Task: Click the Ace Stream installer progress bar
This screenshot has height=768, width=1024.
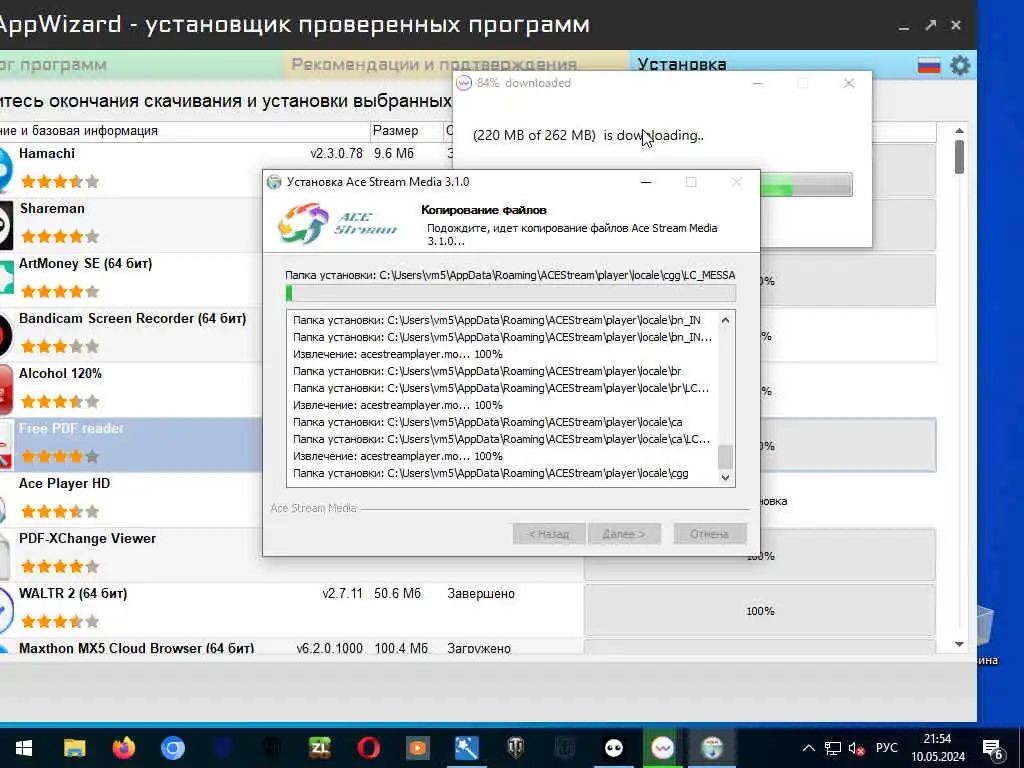Action: [x=511, y=293]
